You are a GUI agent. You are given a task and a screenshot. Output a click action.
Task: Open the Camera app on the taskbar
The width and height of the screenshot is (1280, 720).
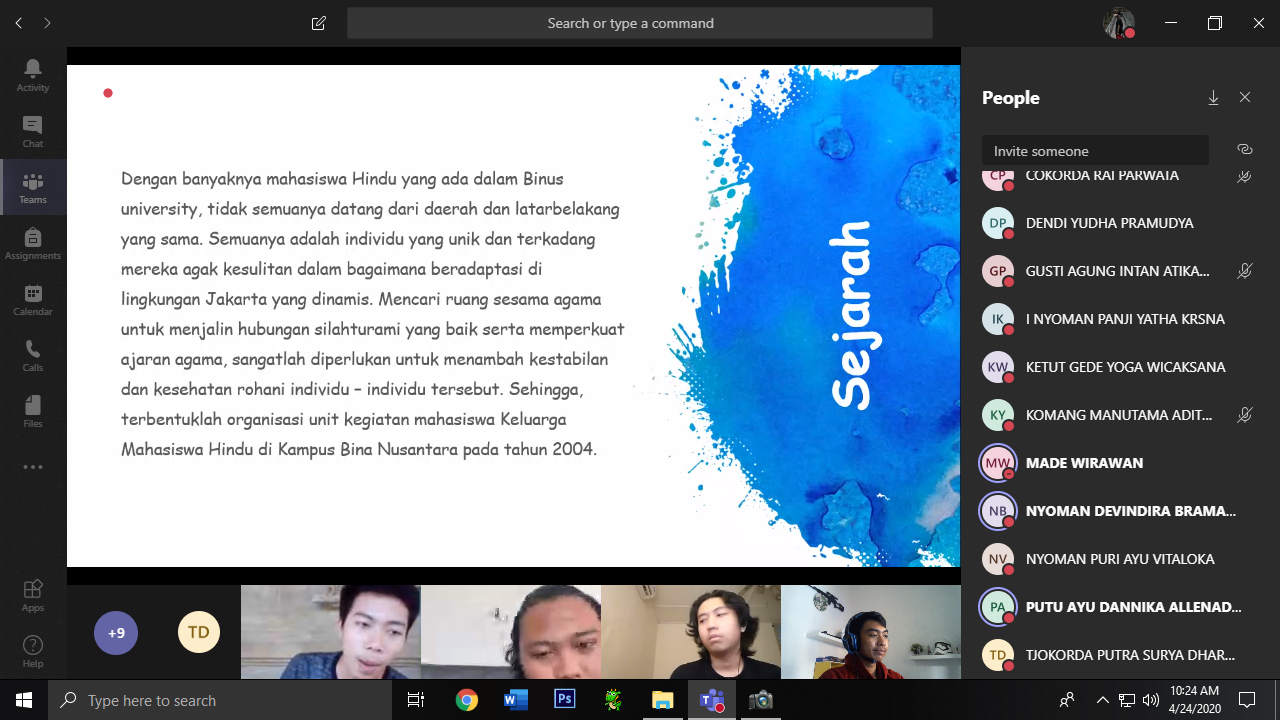click(x=760, y=700)
